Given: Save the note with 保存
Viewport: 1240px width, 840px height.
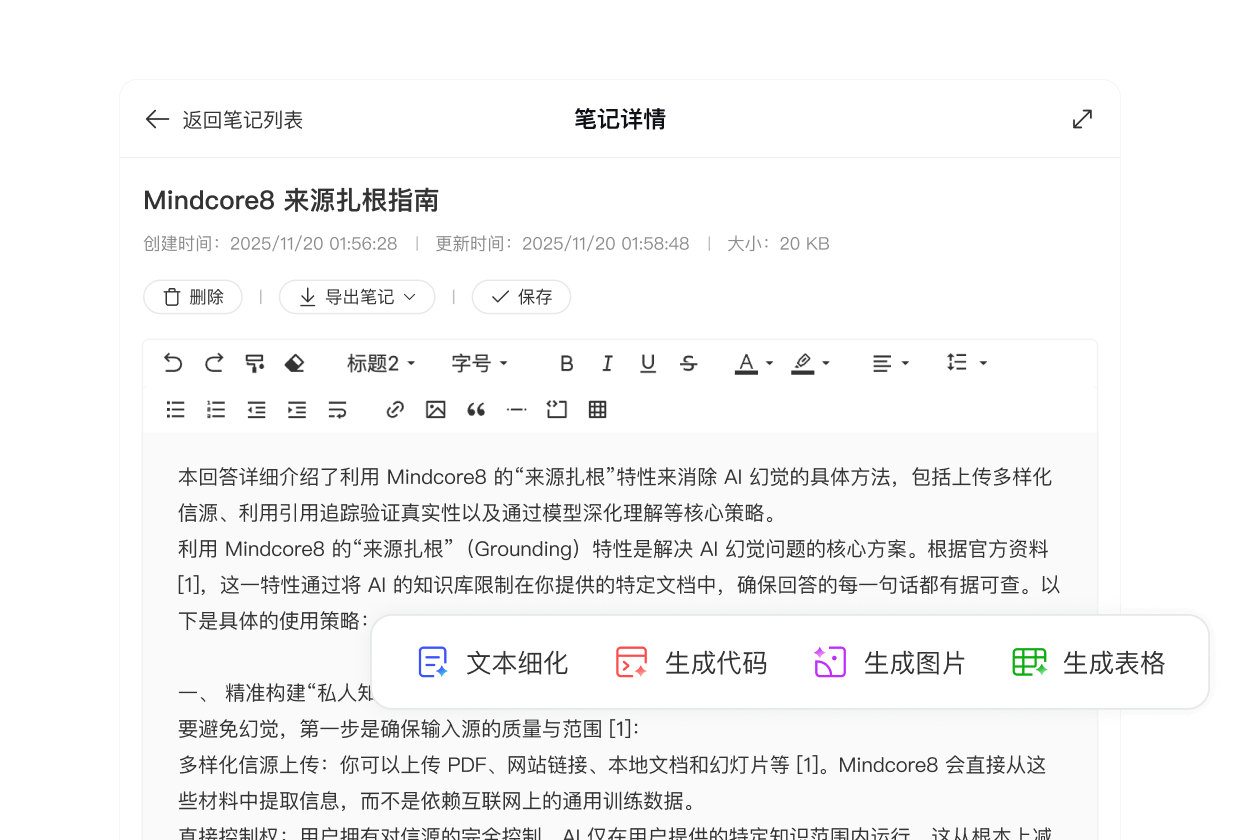Looking at the screenshot, I should pos(521,297).
